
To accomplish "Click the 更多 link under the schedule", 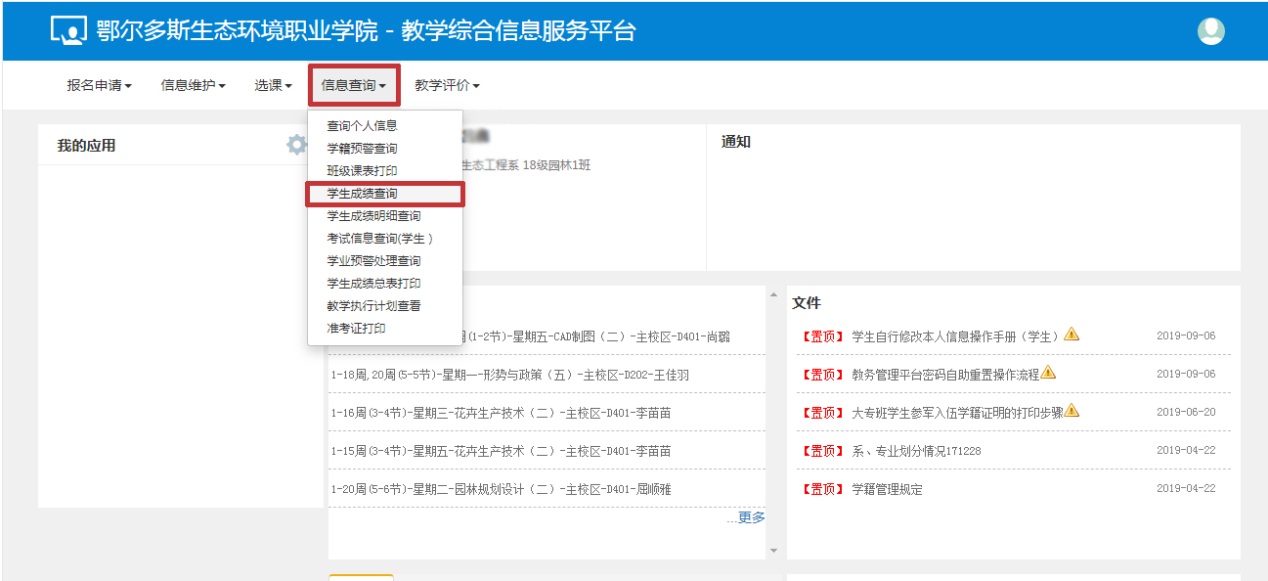I will 750,517.
